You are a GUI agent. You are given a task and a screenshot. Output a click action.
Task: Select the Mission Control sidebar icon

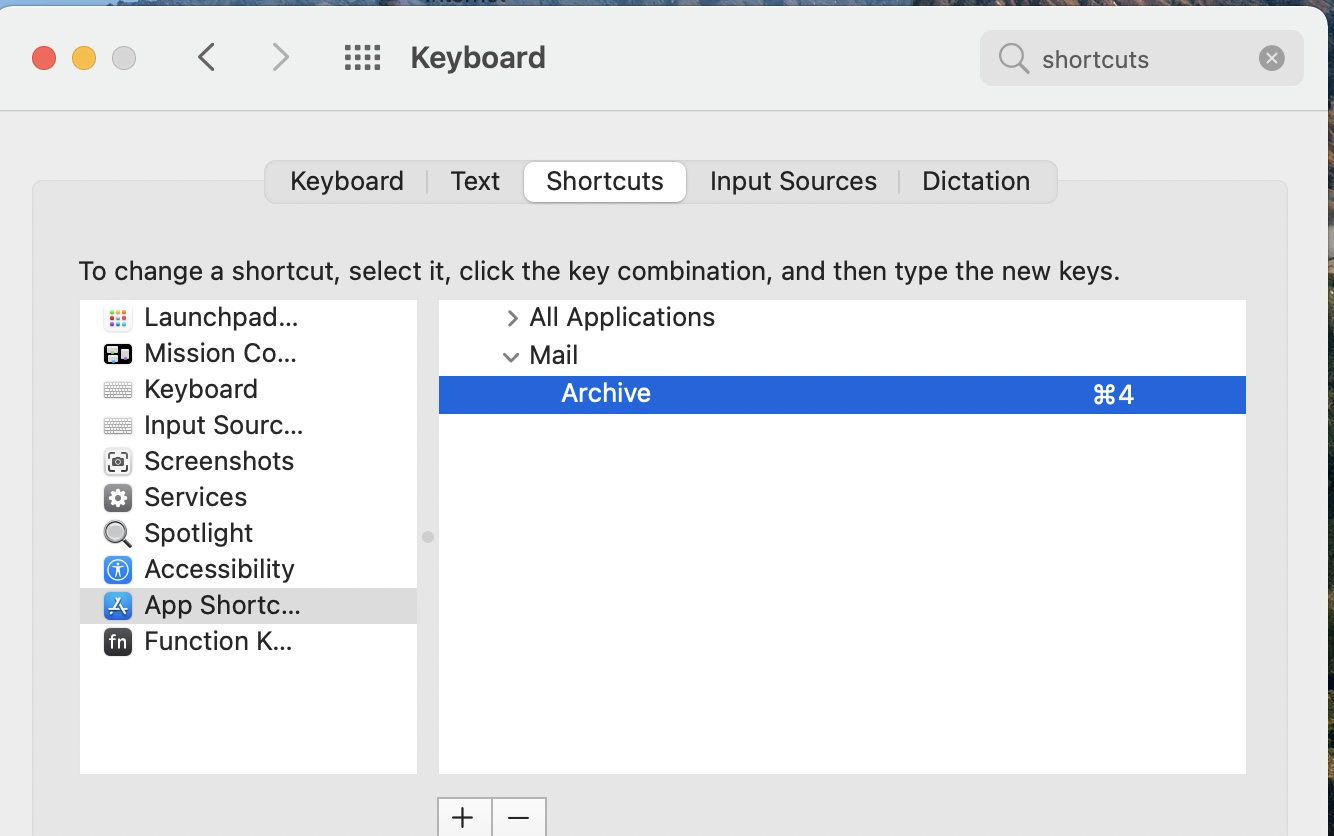coord(118,354)
